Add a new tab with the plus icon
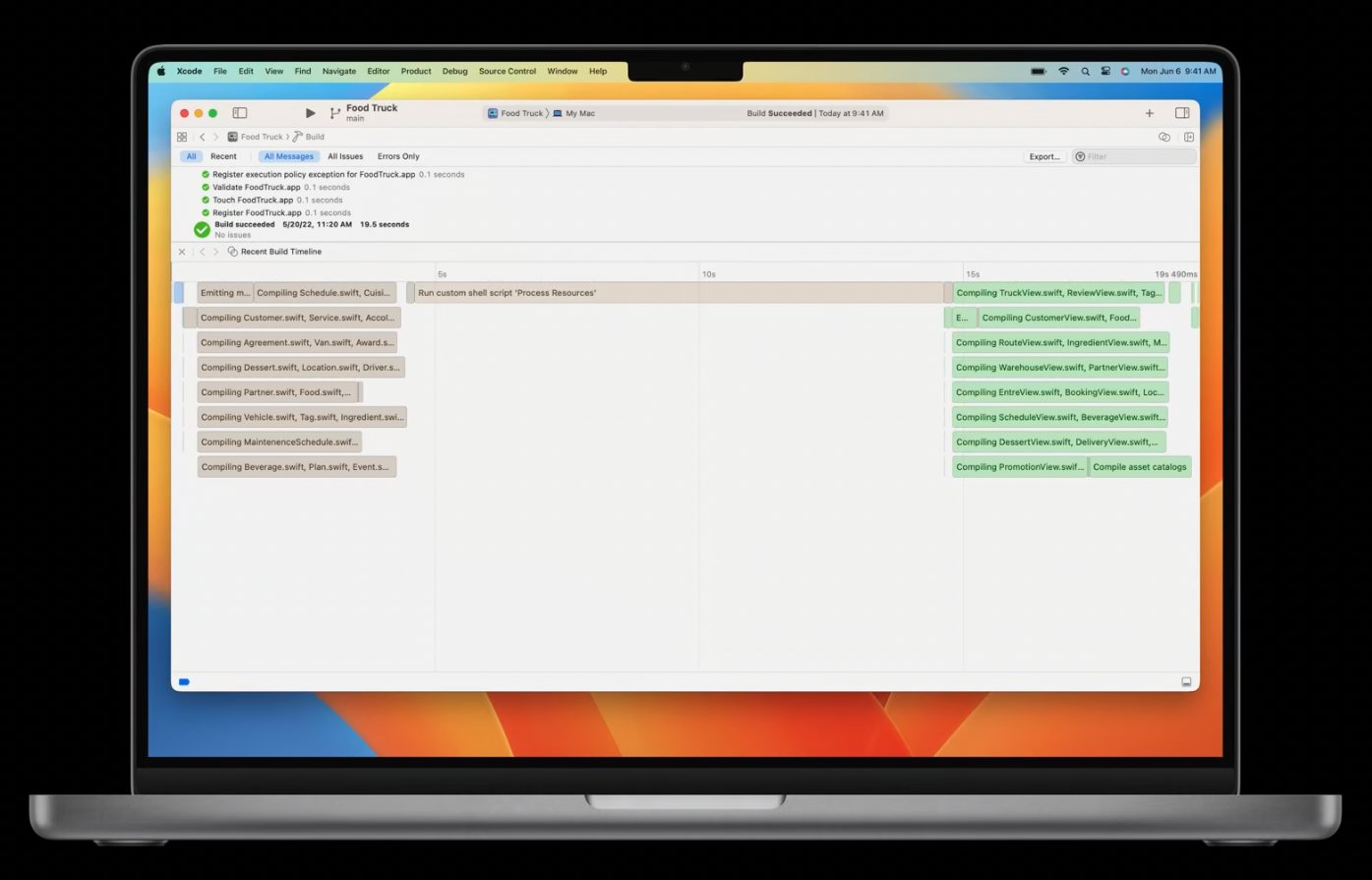 pos(1149,112)
